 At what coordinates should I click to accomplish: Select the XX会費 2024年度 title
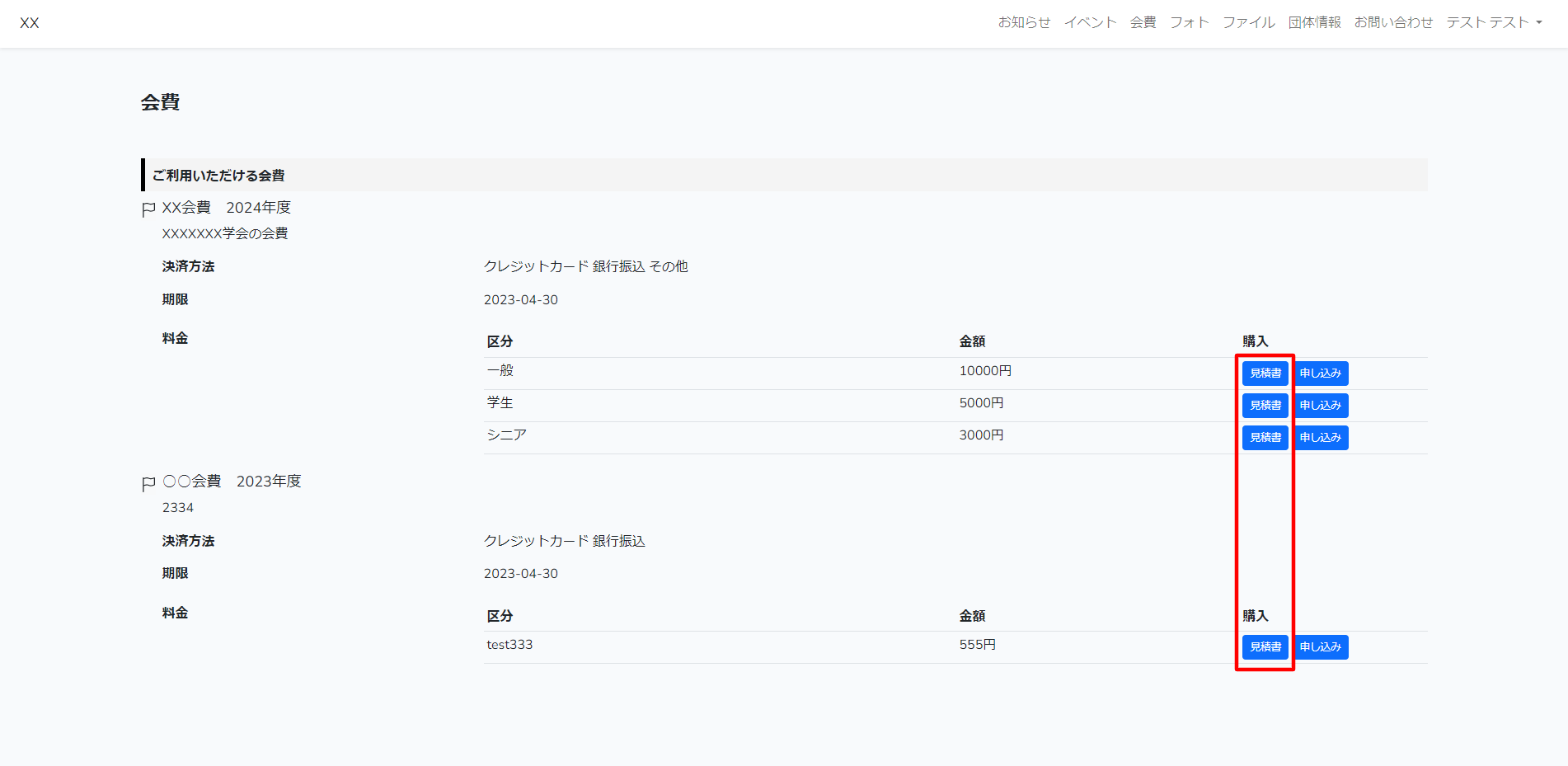[227, 208]
